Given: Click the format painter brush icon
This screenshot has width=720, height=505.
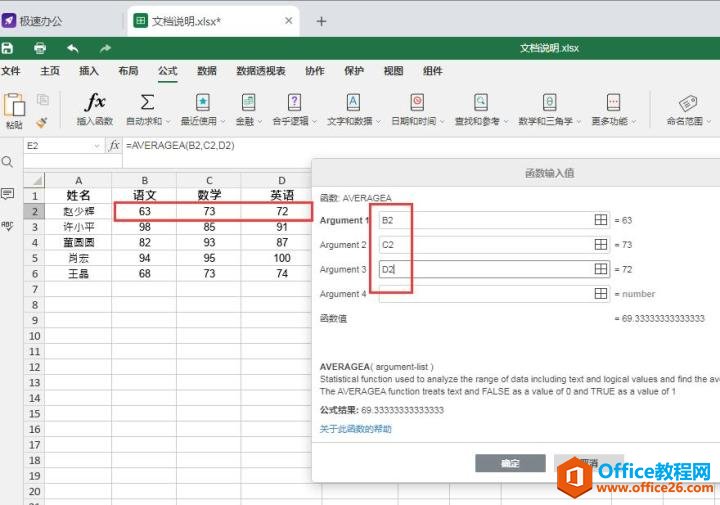Looking at the screenshot, I should click(x=42, y=122).
